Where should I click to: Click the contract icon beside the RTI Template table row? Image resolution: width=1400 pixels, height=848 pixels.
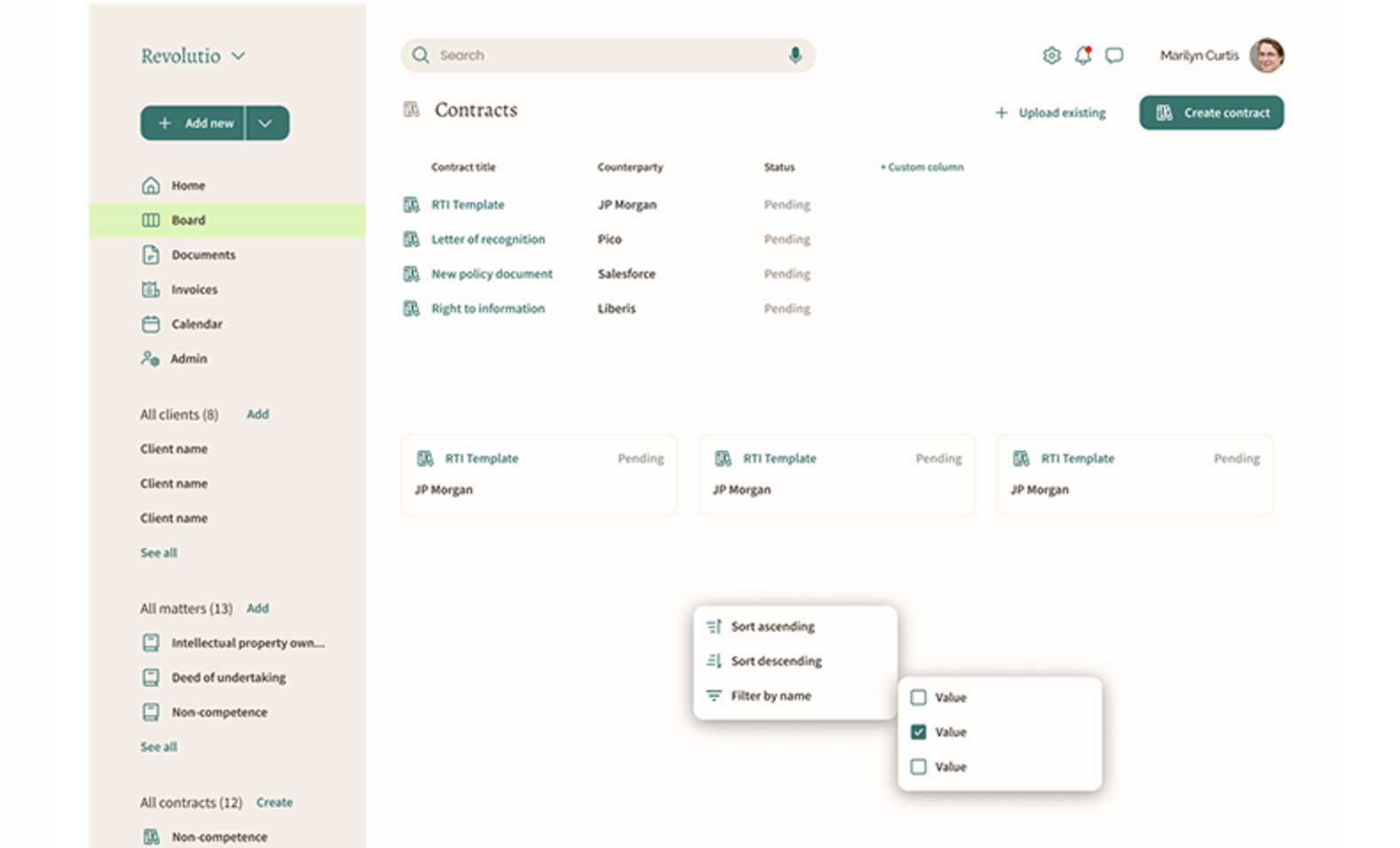[x=412, y=205]
